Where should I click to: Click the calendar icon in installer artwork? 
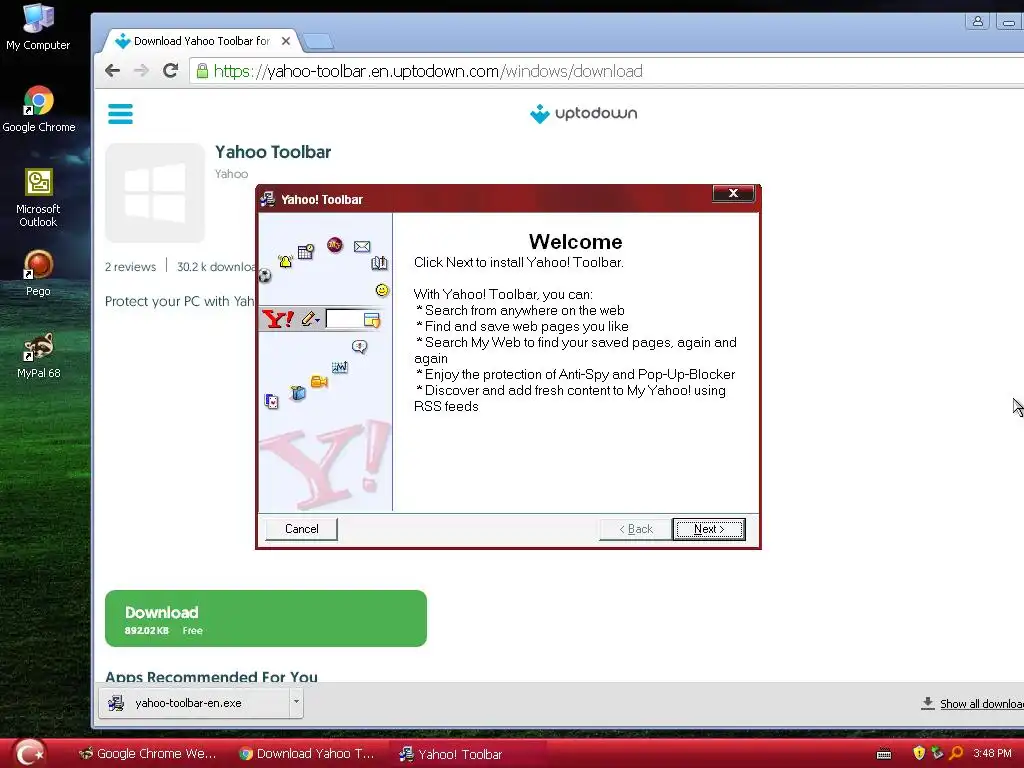tap(305, 251)
